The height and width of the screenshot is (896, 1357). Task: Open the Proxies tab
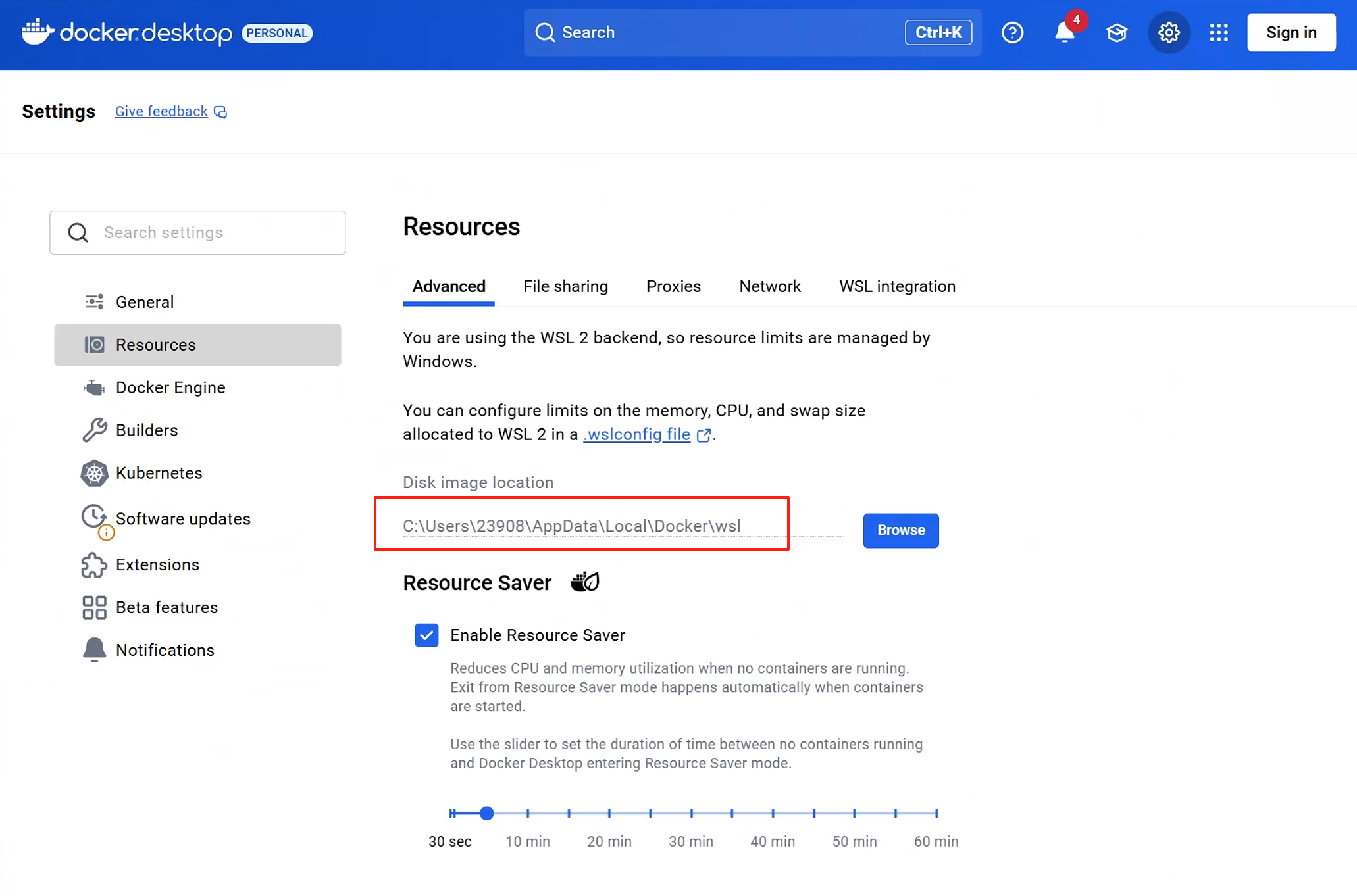[673, 287]
